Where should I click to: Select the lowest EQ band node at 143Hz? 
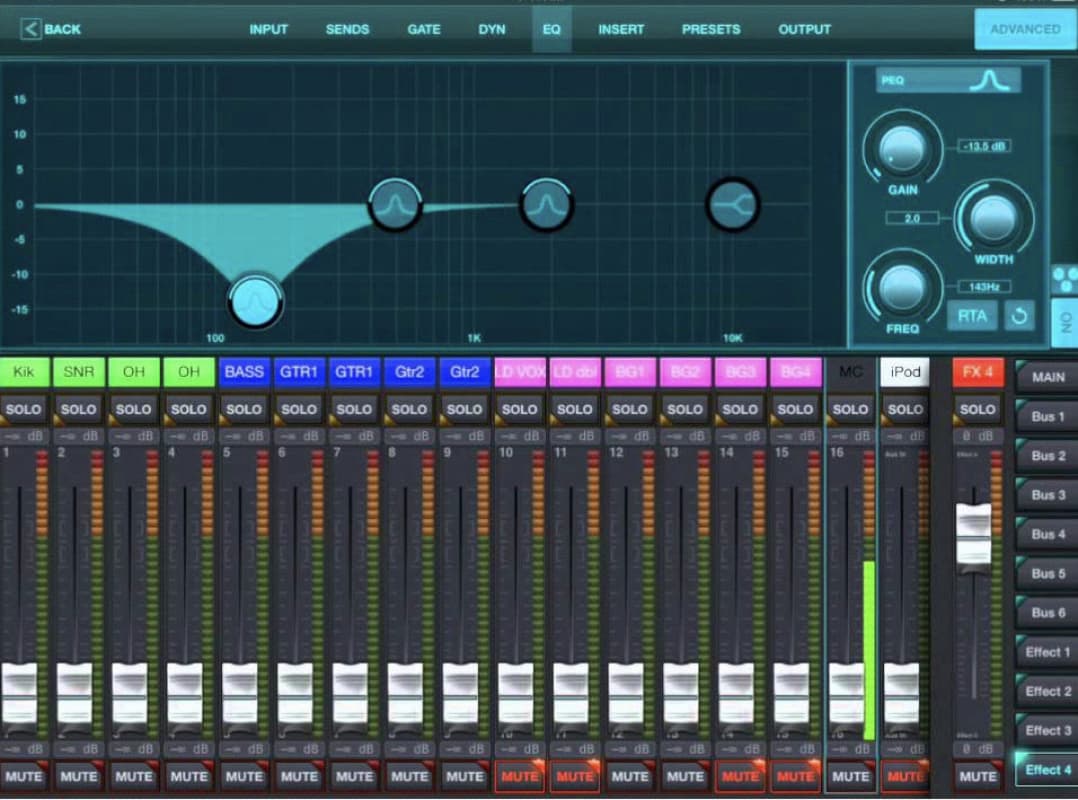(255, 299)
